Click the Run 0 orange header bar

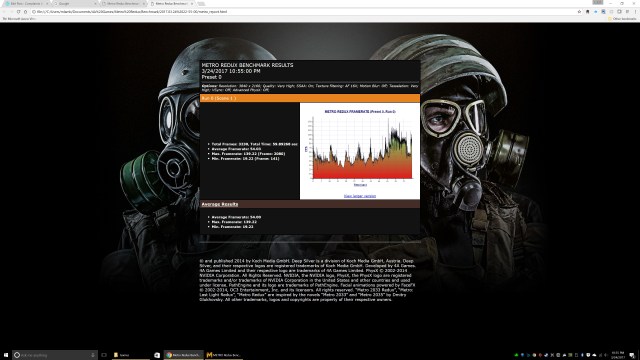310,98
